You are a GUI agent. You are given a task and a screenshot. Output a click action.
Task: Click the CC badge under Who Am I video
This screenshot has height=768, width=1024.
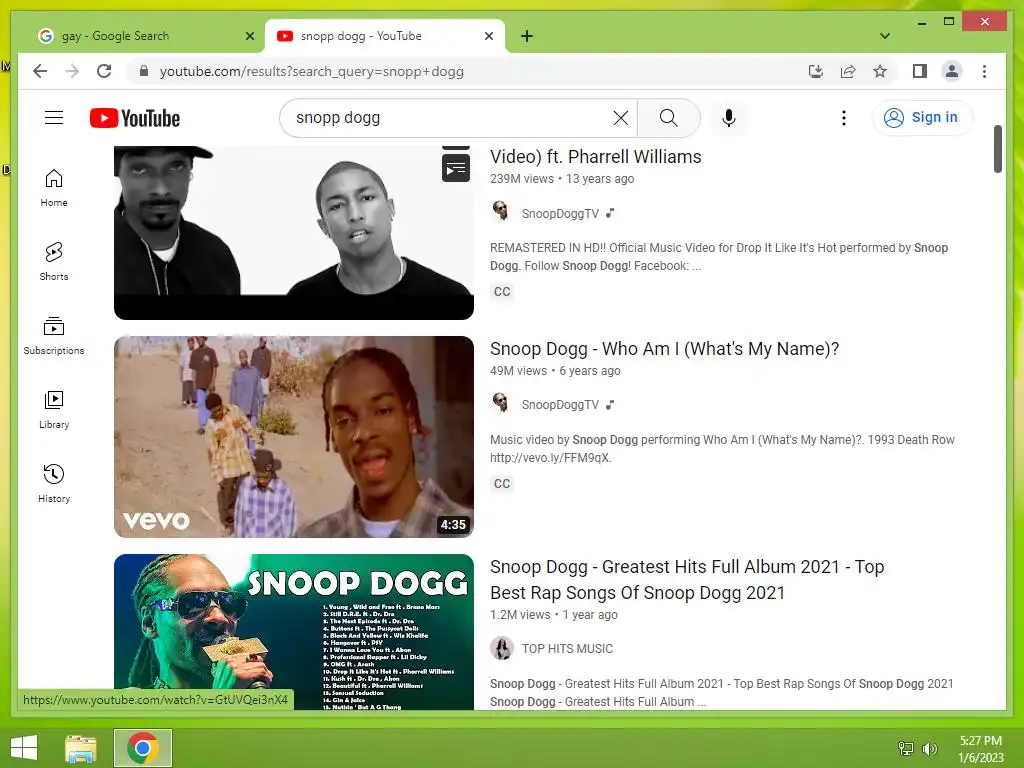(502, 483)
